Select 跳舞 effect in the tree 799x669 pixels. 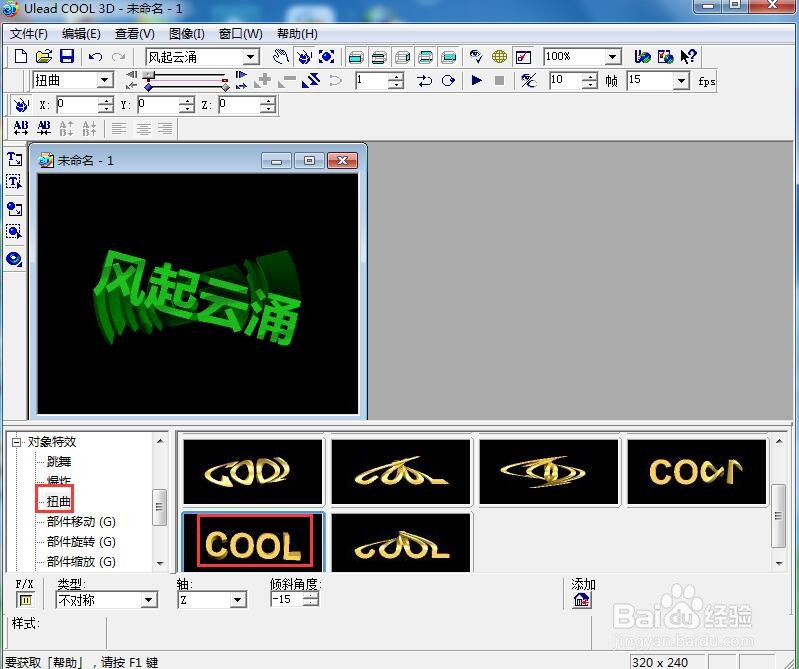[x=59, y=462]
